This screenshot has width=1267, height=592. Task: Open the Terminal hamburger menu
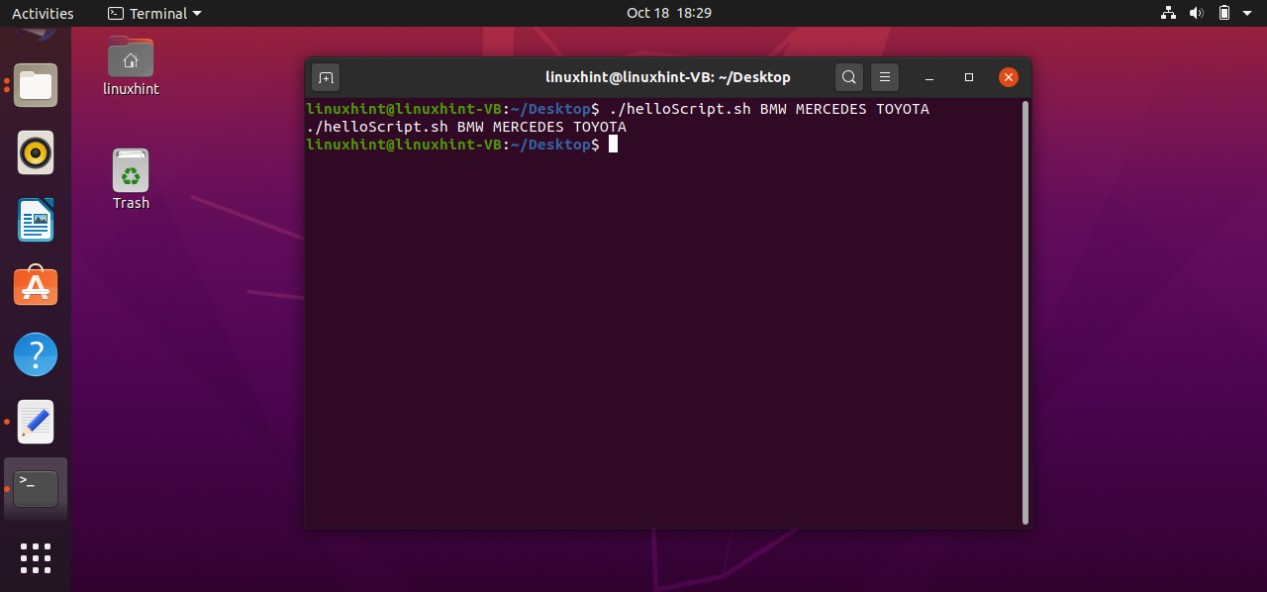pyautogui.click(x=884, y=77)
